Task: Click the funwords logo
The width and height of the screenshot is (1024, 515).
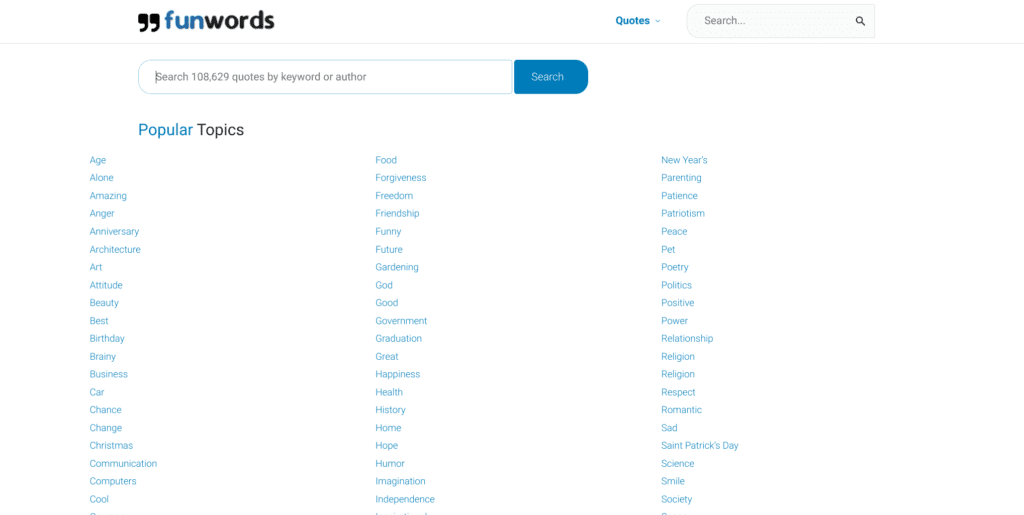Action: pos(206,21)
